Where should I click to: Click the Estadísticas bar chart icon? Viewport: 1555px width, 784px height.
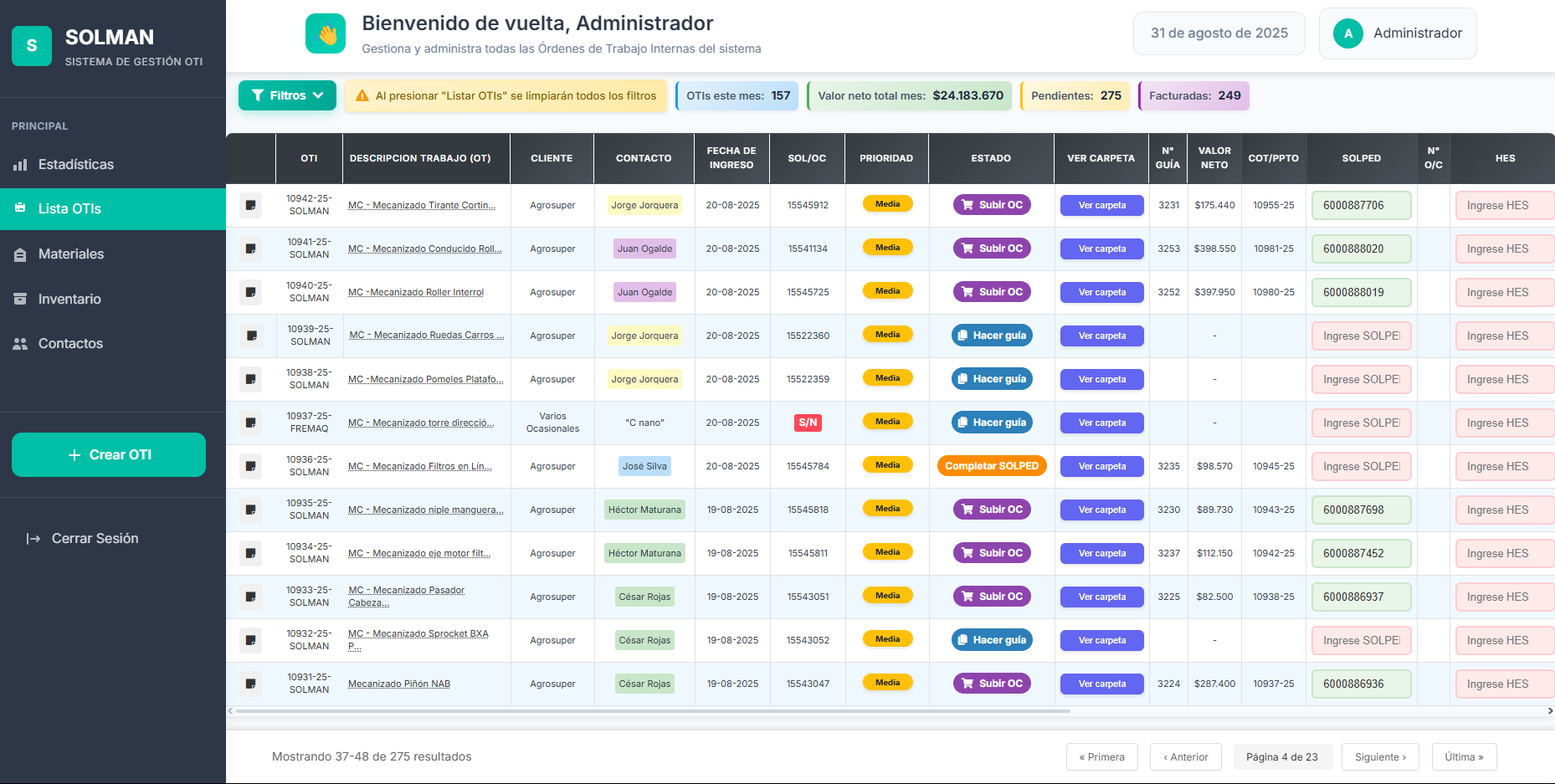20,165
